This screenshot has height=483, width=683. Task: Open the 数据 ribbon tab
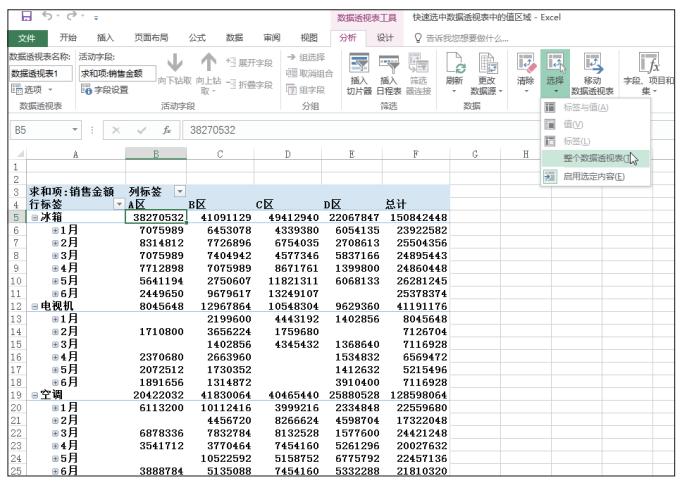point(234,38)
